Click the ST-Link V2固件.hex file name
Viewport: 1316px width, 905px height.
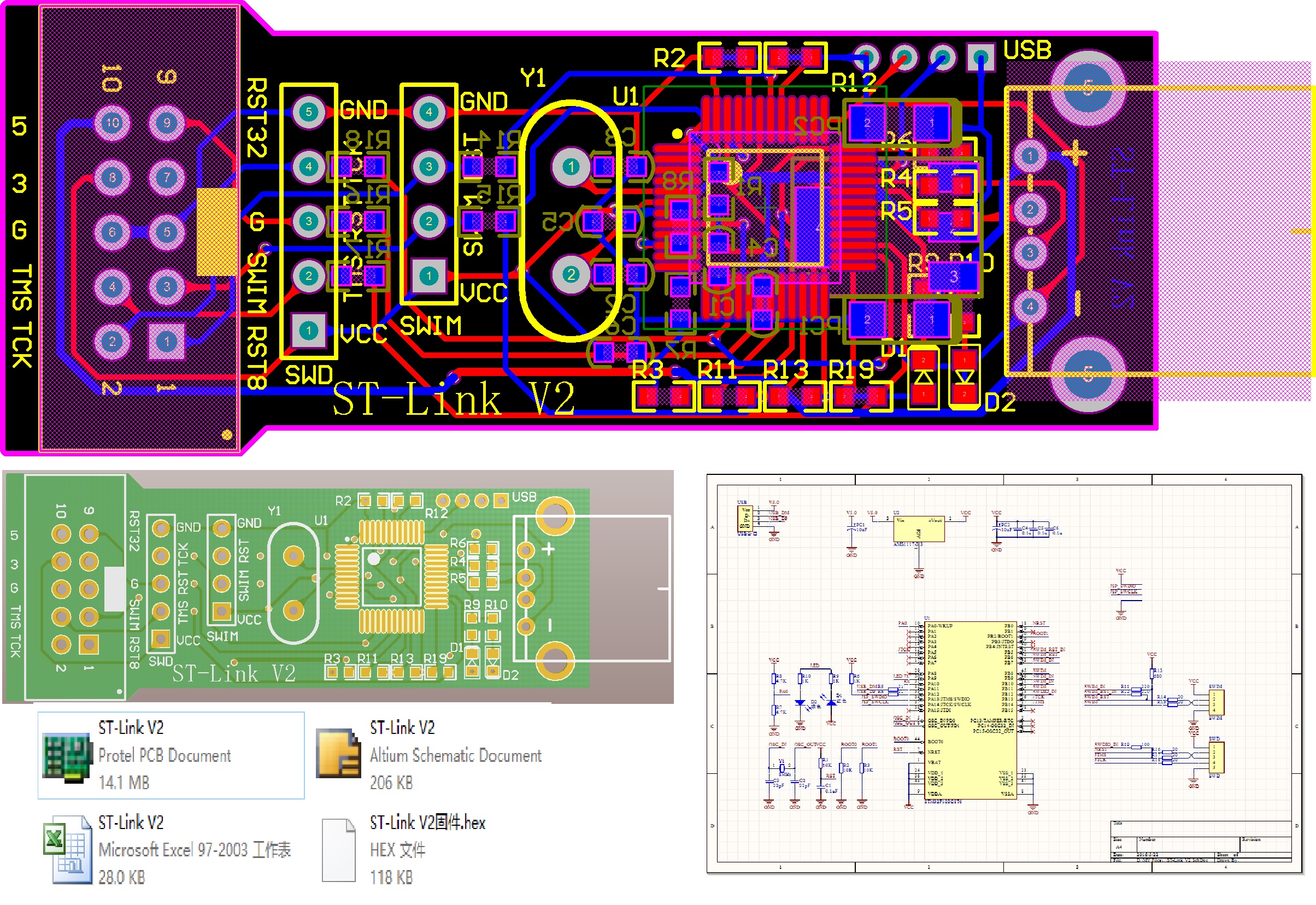[x=427, y=822]
